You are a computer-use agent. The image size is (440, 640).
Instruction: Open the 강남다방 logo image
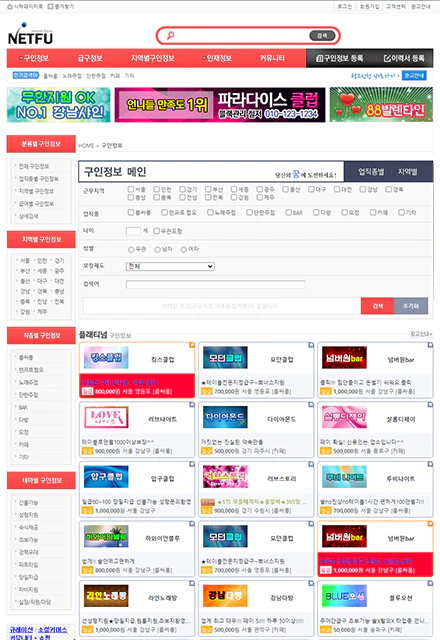coord(225,596)
